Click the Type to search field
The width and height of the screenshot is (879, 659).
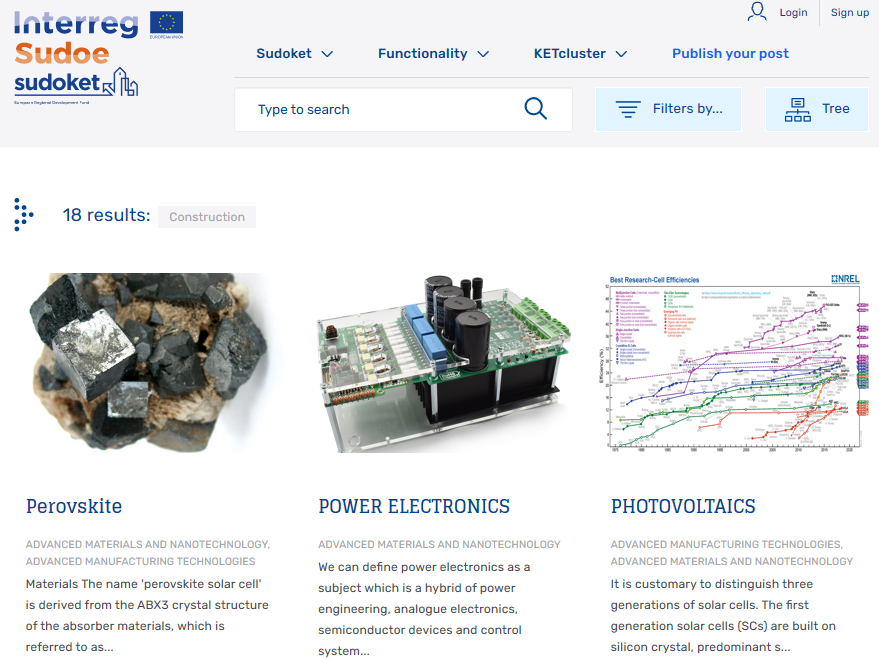tap(380, 110)
